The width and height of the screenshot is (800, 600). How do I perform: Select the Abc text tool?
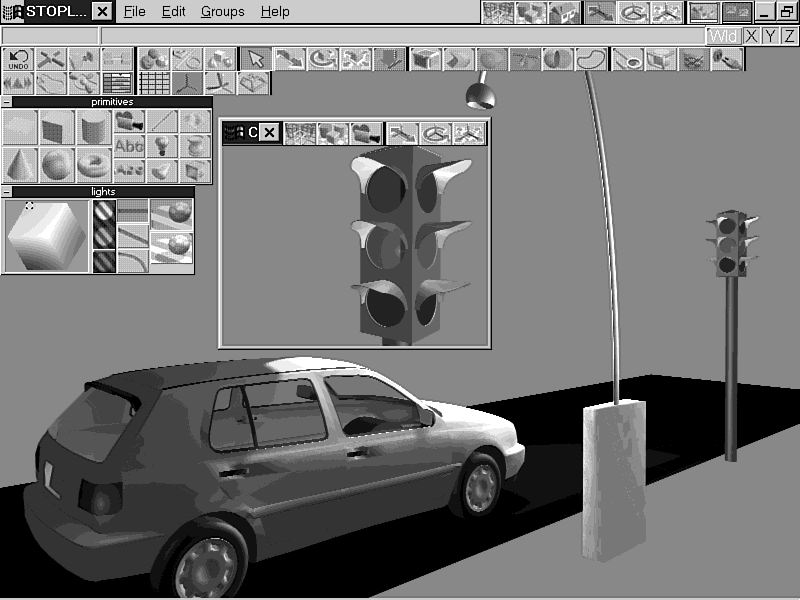click(x=129, y=146)
